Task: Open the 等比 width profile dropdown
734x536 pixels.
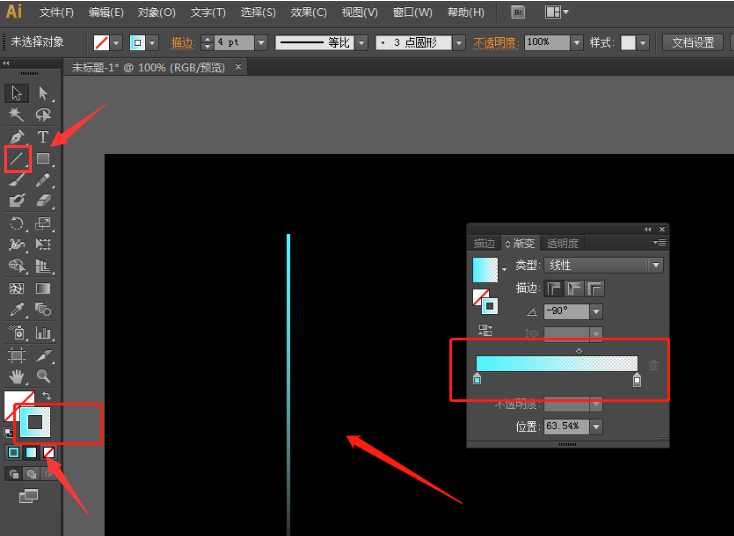Action: pyautogui.click(x=361, y=43)
